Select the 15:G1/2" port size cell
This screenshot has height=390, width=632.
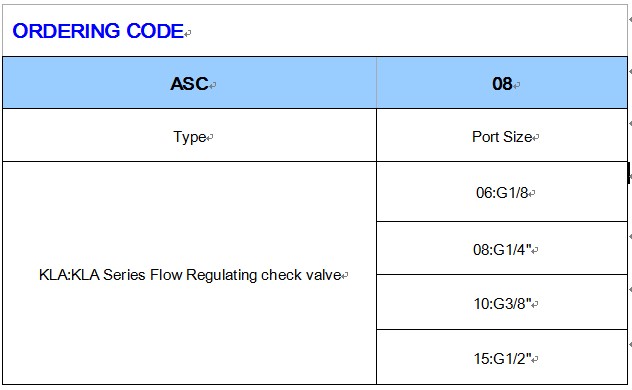click(x=502, y=357)
